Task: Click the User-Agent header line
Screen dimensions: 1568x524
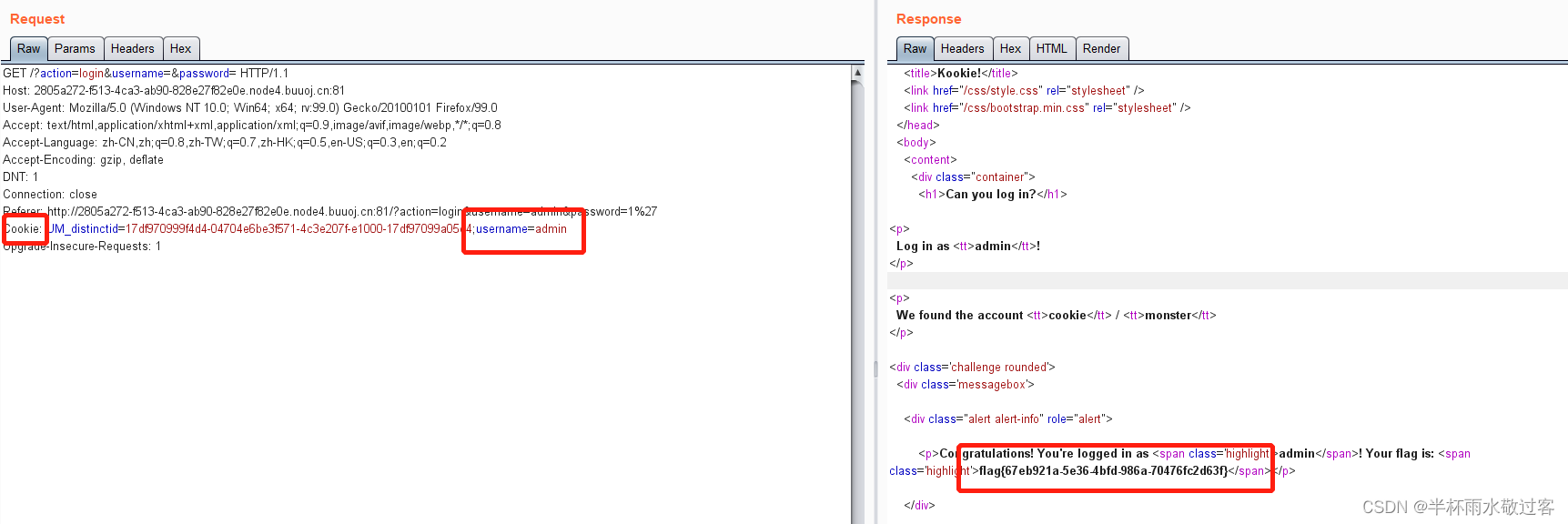Action: (x=250, y=108)
